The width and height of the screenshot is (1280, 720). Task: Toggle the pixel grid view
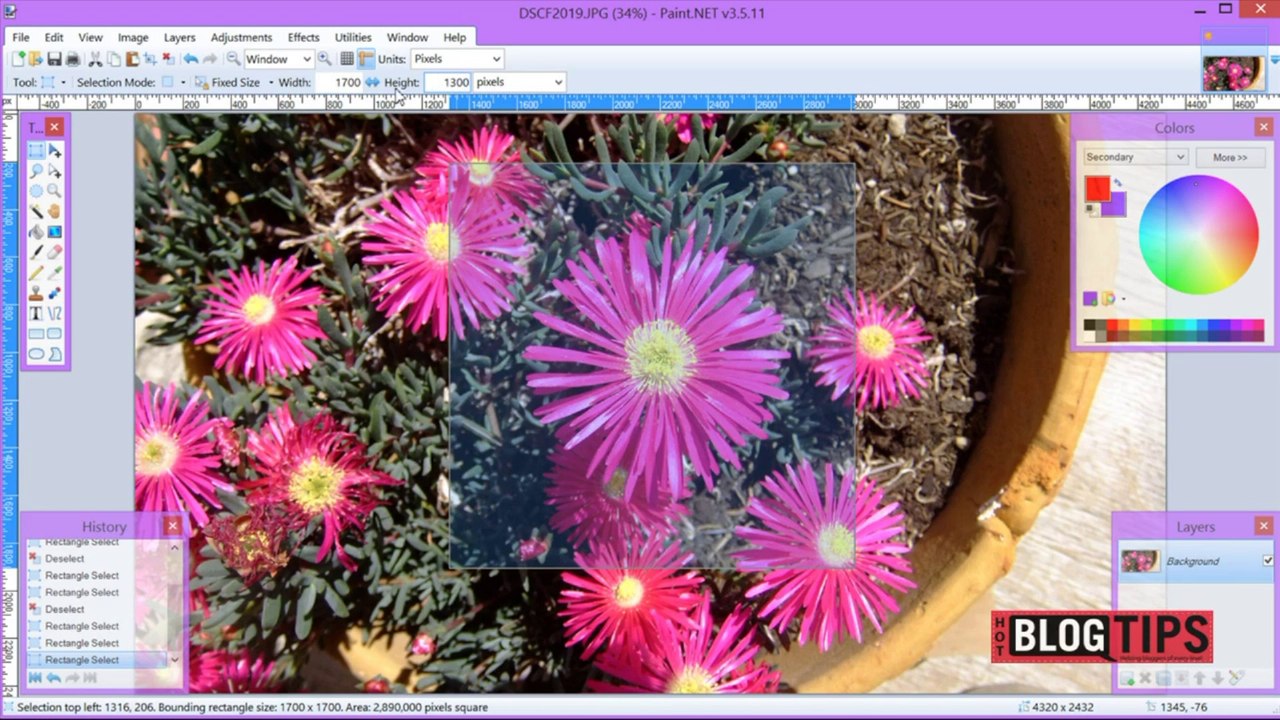(x=347, y=59)
